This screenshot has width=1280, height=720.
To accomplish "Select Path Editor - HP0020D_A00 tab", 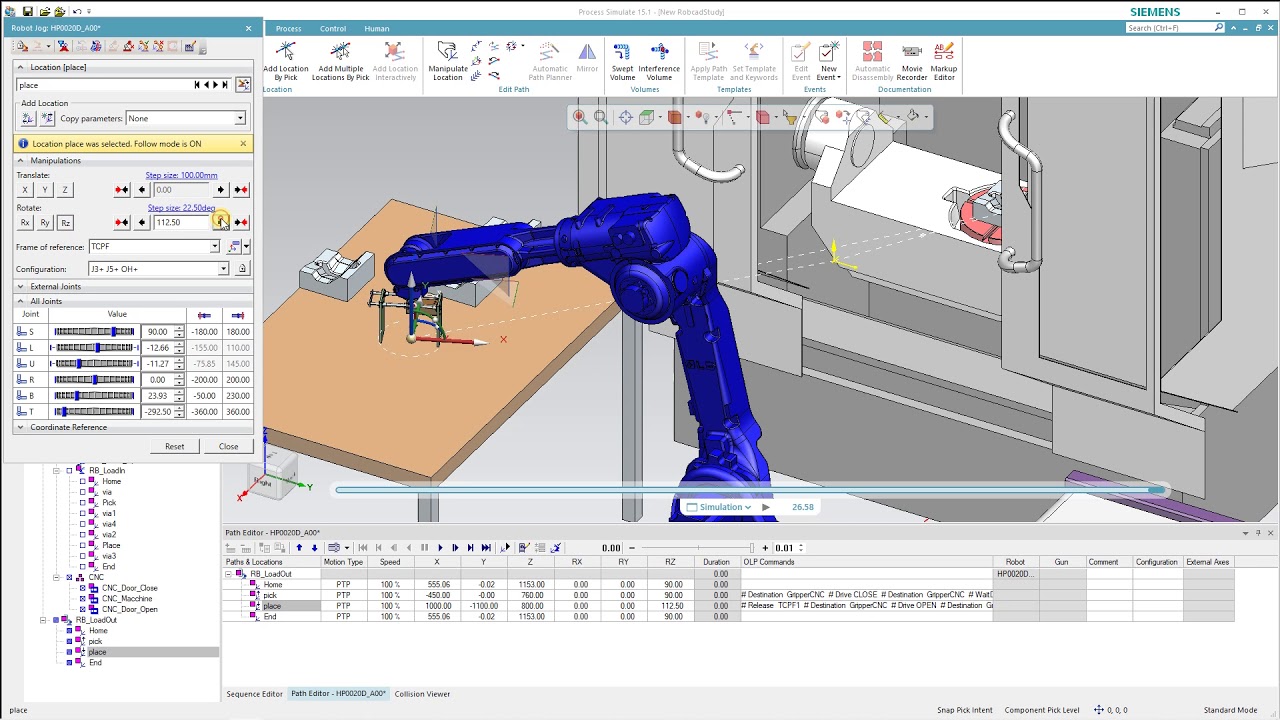I will click(x=338, y=694).
